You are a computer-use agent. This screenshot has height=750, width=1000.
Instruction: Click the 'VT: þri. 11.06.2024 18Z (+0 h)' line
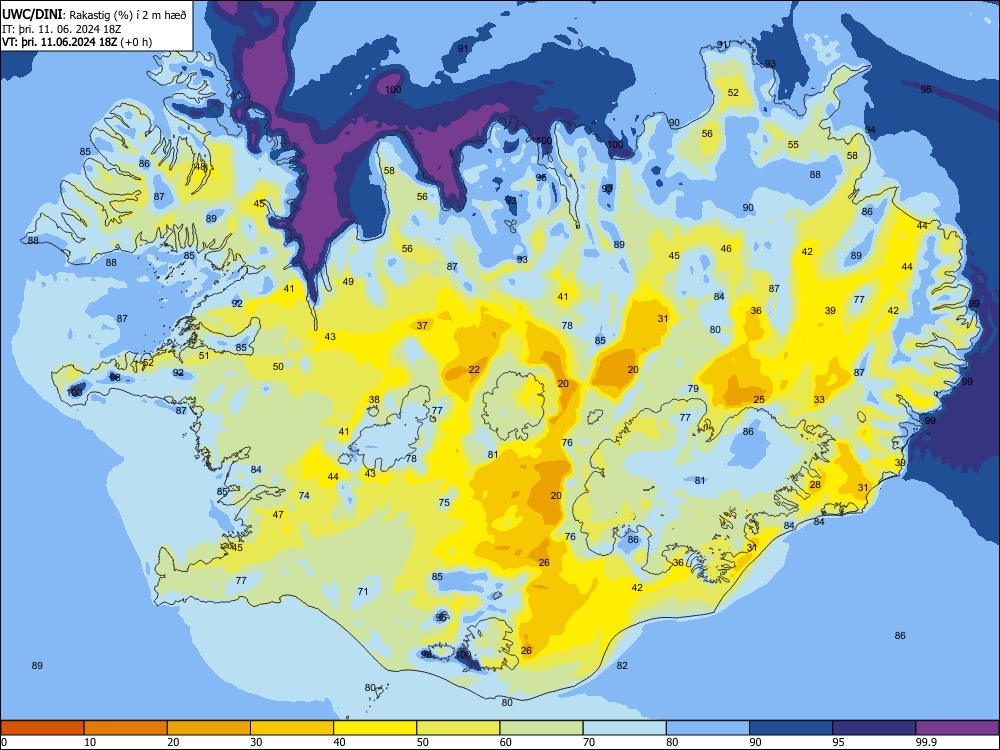(x=77, y=42)
